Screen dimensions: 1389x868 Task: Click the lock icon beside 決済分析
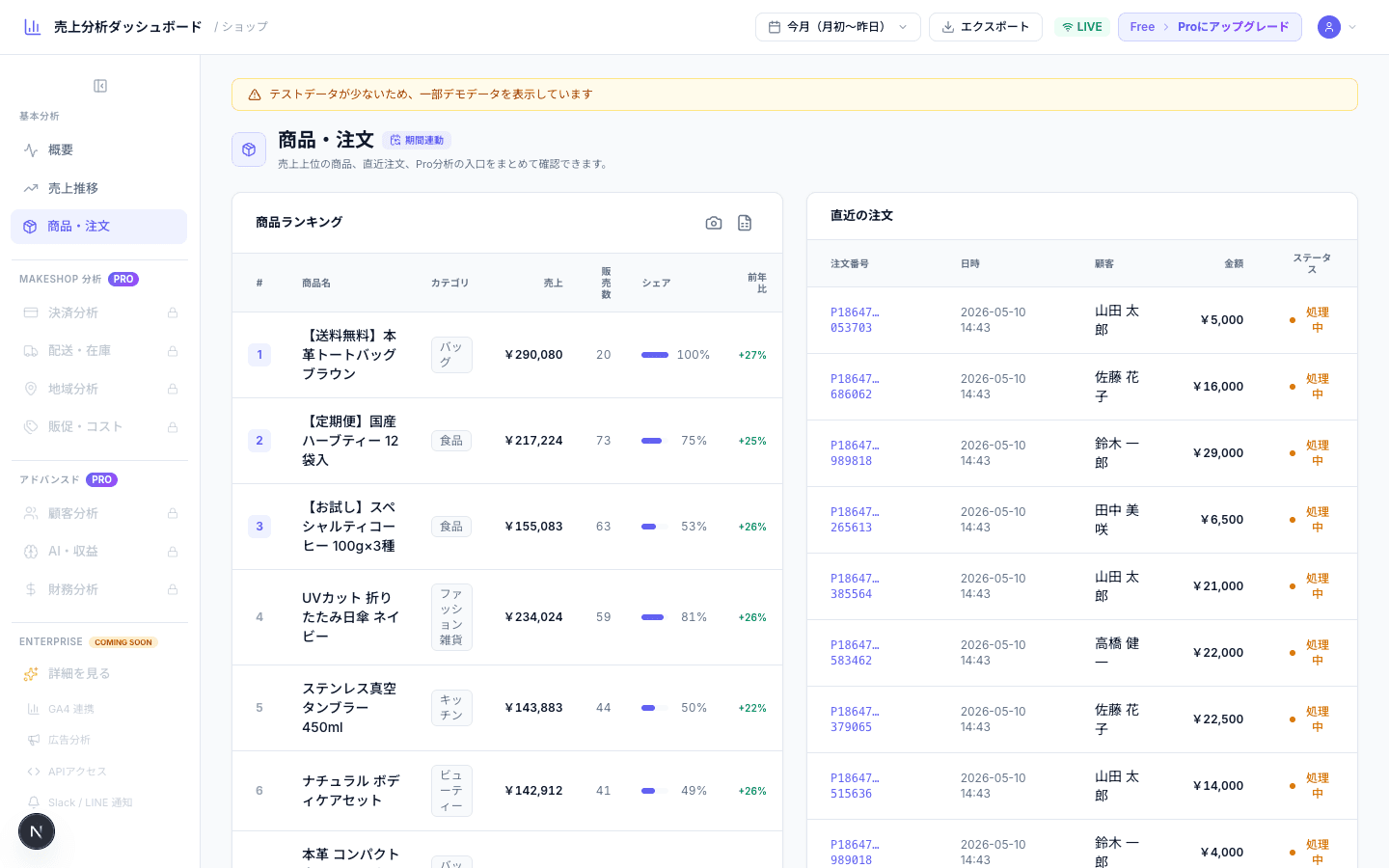pyautogui.click(x=173, y=312)
